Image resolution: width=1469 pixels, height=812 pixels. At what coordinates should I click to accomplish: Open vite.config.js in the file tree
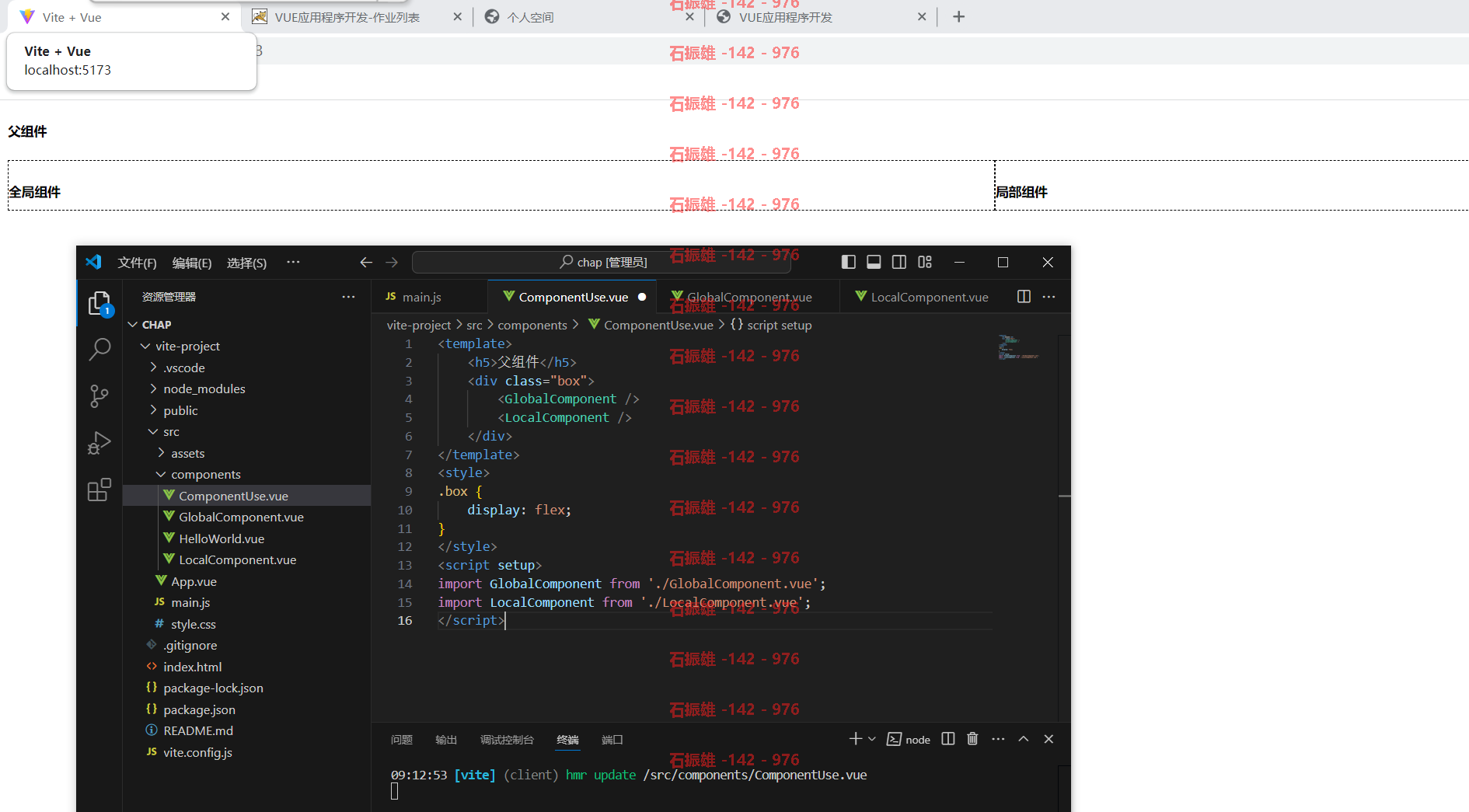246,752
